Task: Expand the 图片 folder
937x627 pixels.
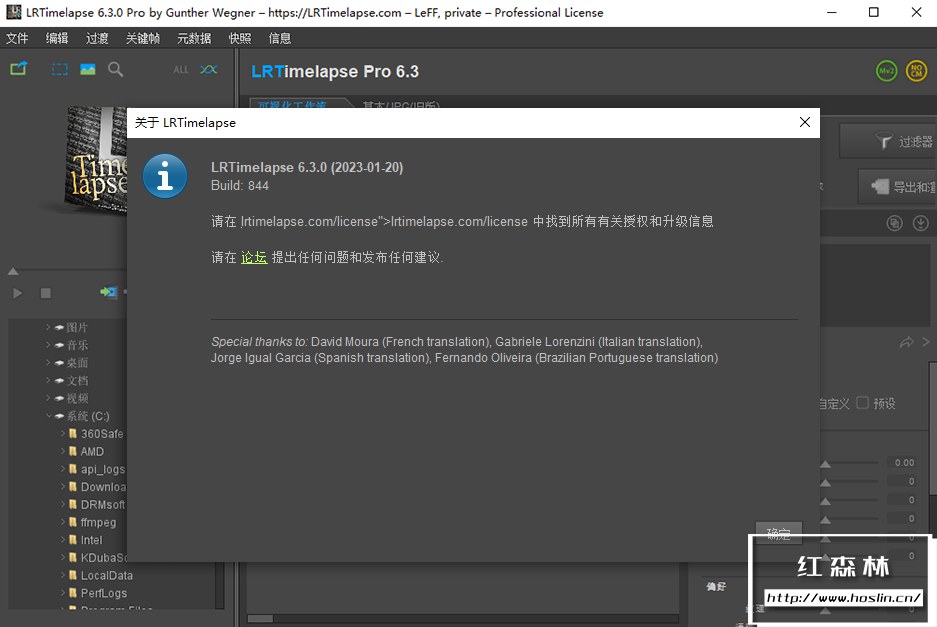Action: click(x=48, y=327)
